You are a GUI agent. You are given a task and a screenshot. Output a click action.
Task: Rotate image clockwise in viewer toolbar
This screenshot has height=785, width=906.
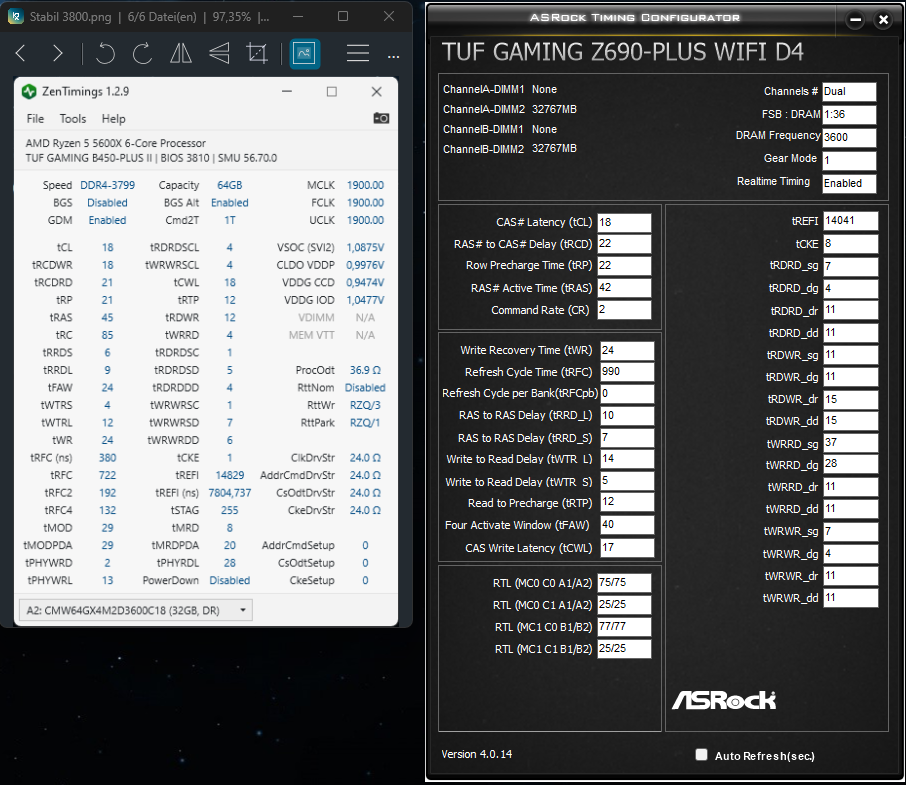point(142,54)
